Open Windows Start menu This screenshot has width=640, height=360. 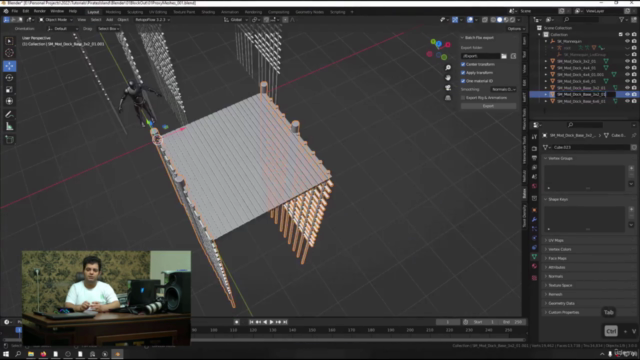tap(6, 354)
